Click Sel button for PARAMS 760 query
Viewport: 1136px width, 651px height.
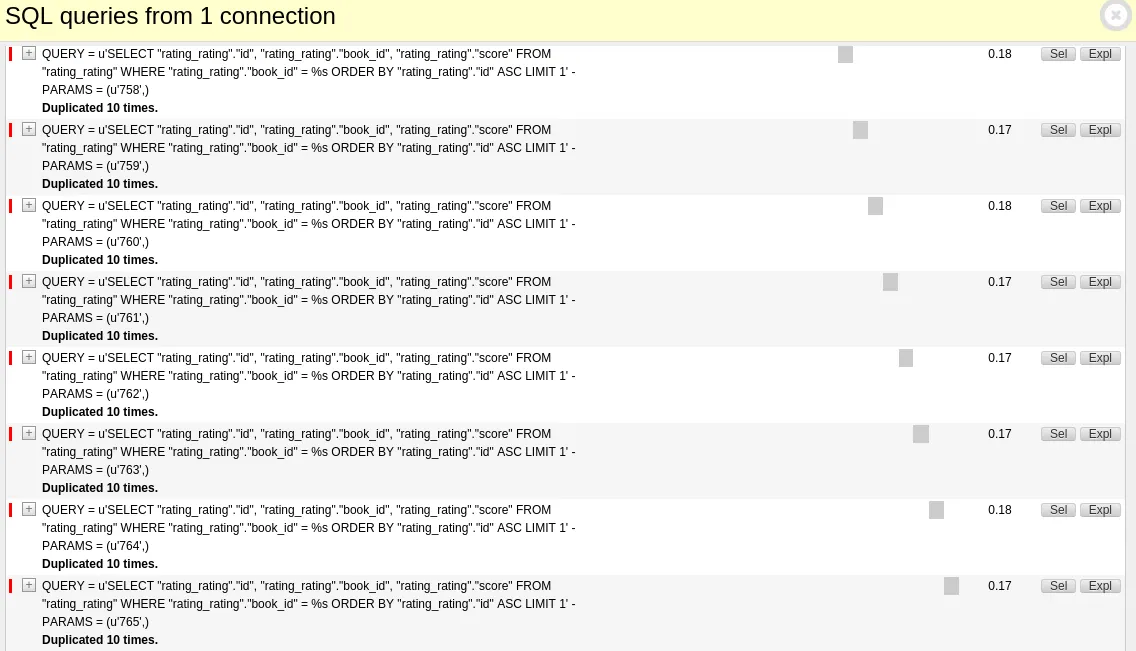[x=1058, y=206]
